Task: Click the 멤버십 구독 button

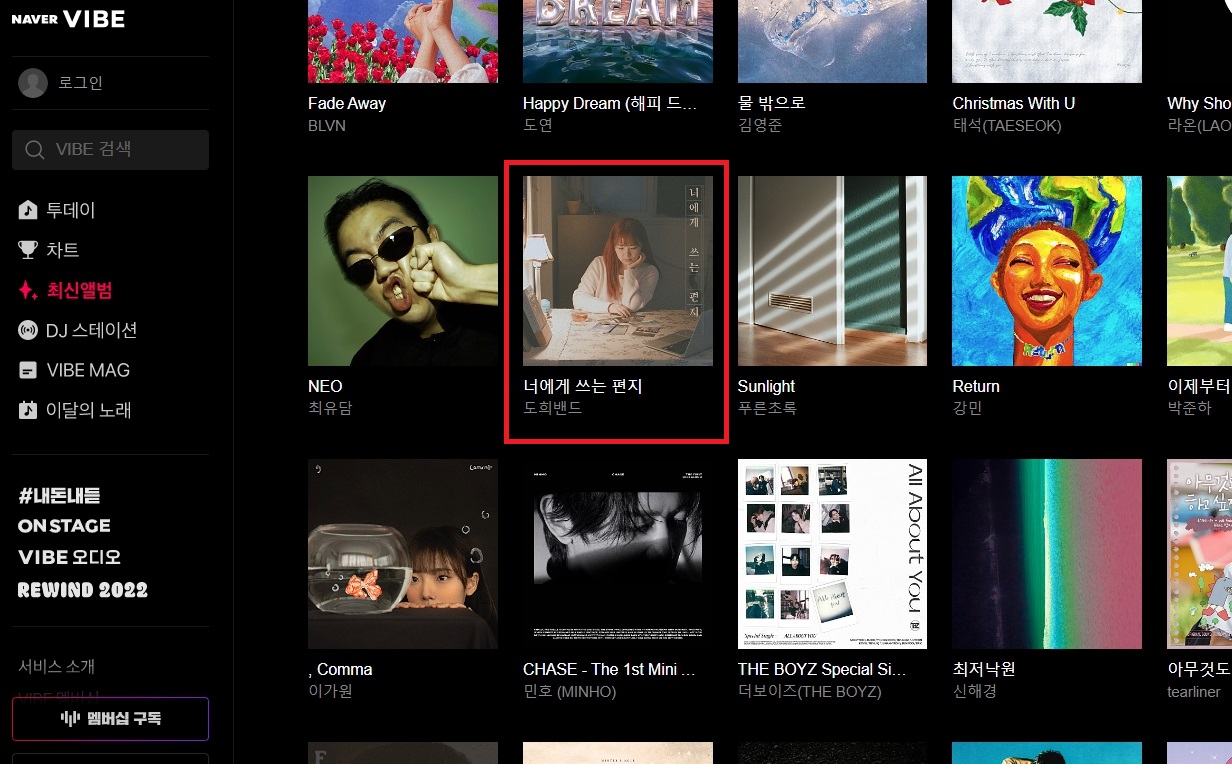Action: (x=110, y=718)
